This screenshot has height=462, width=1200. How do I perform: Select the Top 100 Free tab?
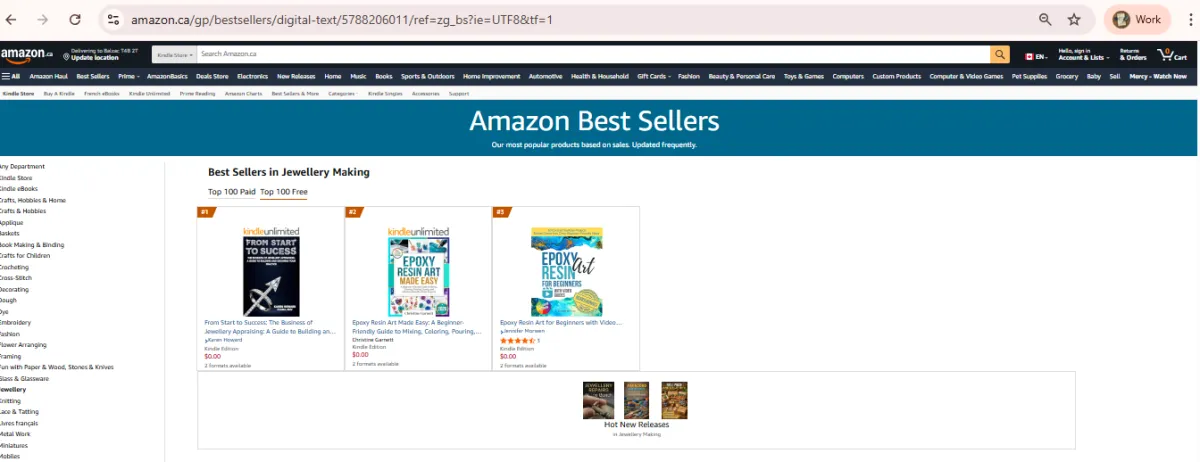(284, 191)
